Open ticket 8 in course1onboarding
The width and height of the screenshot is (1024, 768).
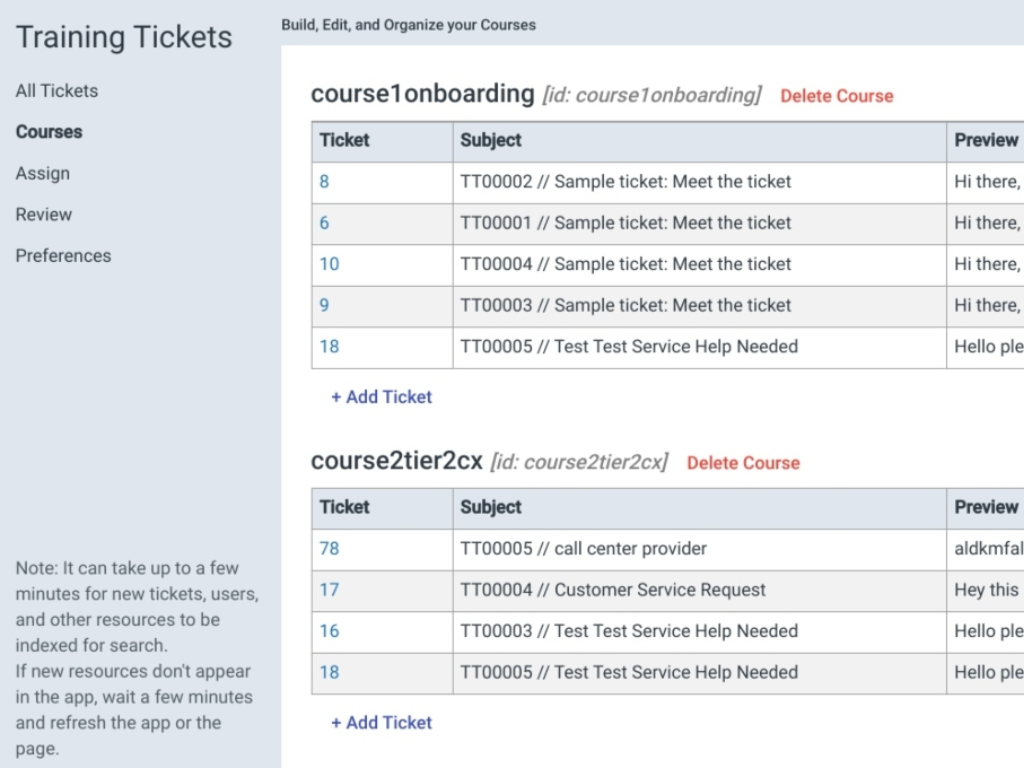pos(322,181)
